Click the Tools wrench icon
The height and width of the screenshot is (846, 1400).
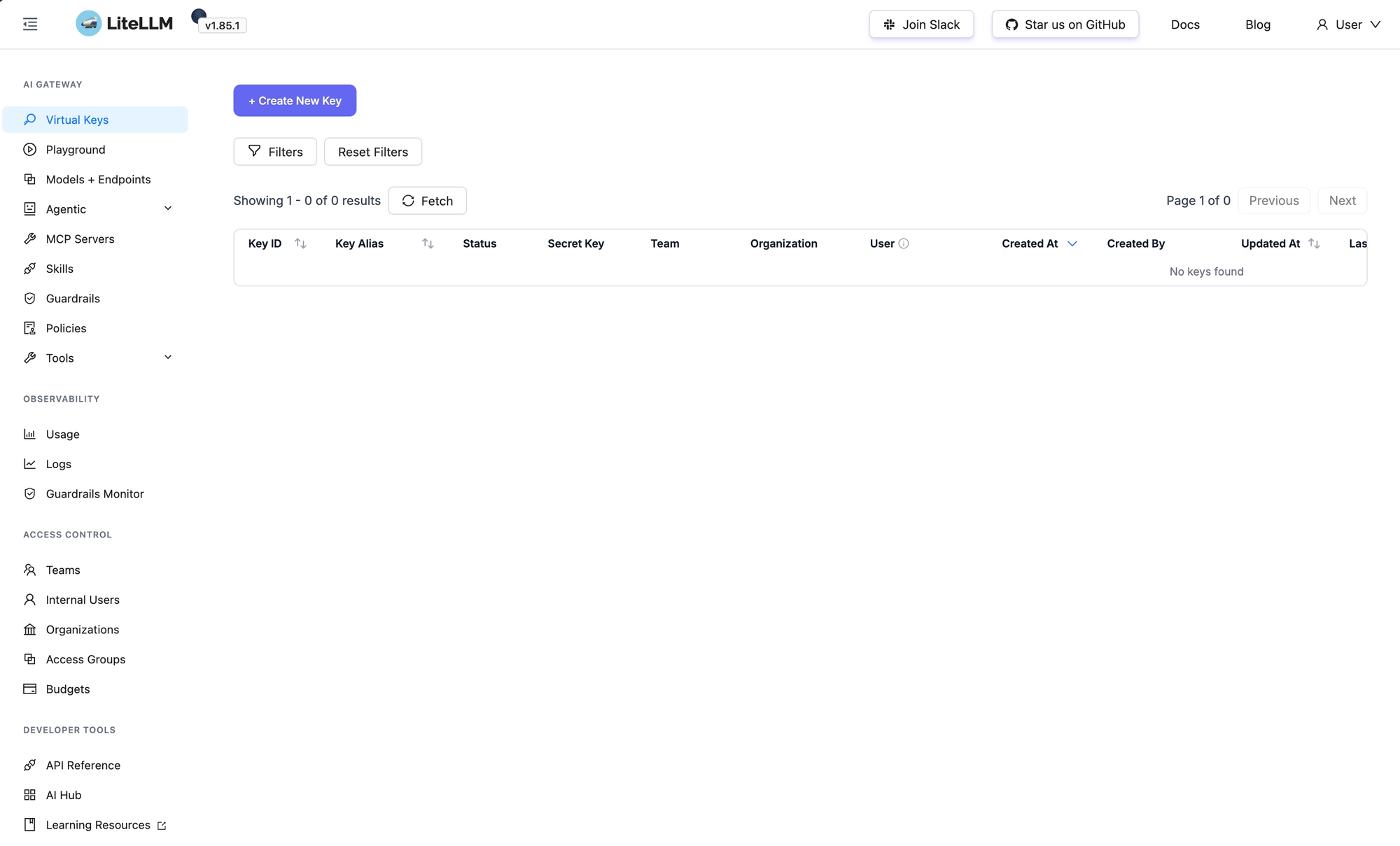coord(29,358)
